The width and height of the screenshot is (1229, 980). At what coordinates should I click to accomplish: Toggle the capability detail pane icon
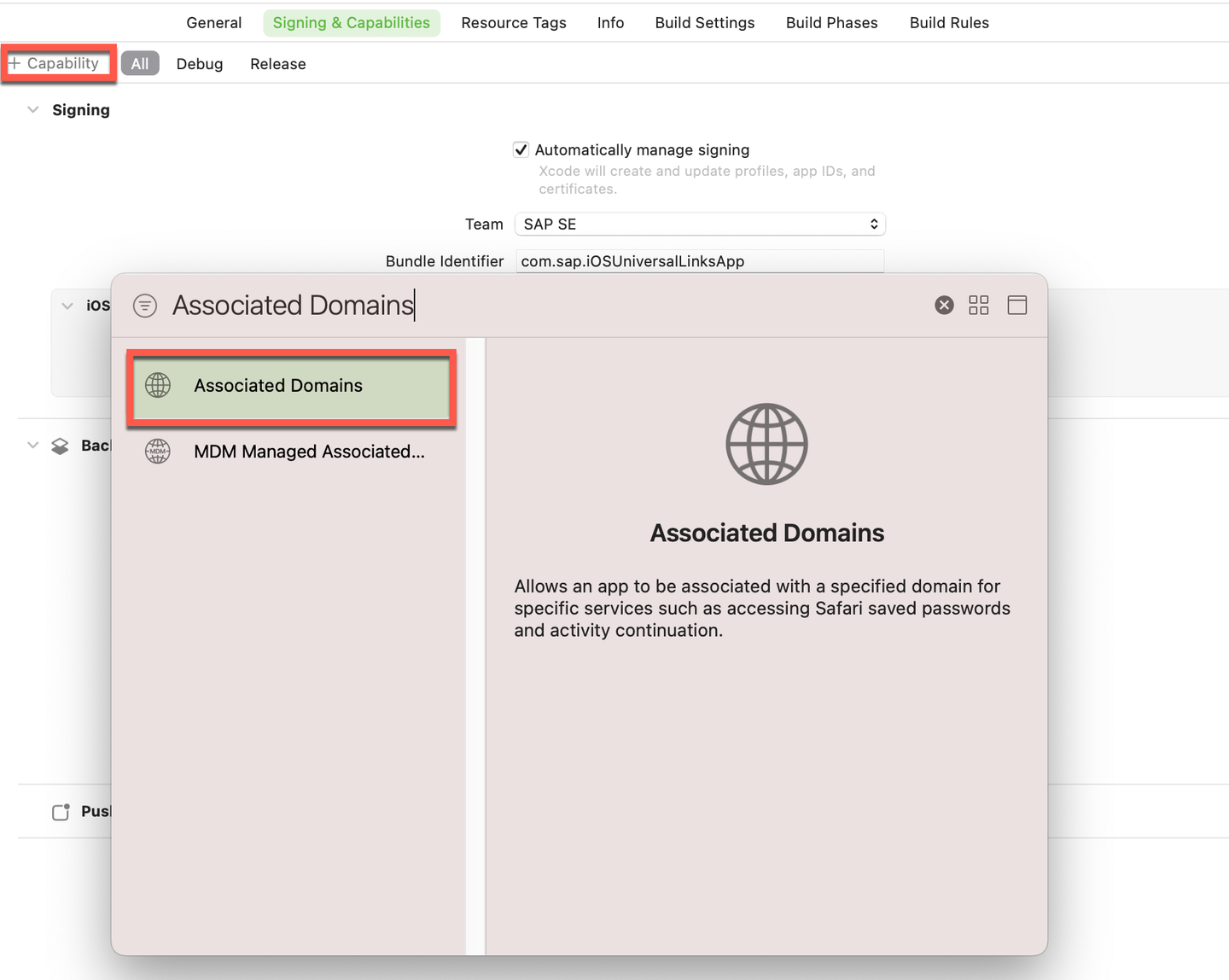coord(1017,305)
